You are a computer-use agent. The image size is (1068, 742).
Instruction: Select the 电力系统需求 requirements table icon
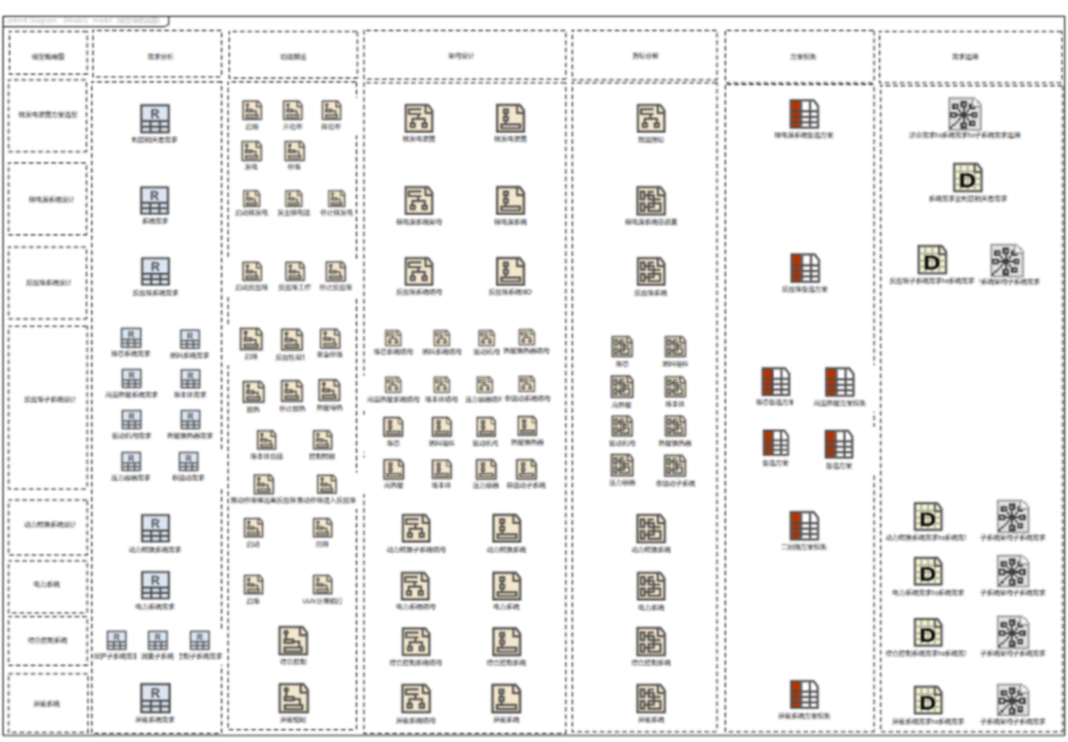point(154,585)
